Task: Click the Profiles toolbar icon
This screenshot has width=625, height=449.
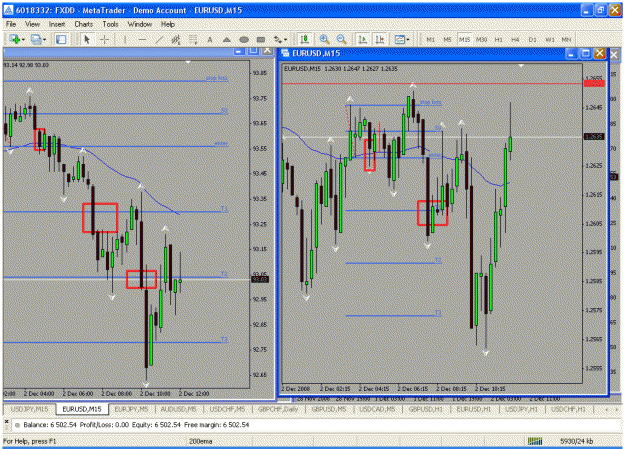Action: [x=36, y=39]
